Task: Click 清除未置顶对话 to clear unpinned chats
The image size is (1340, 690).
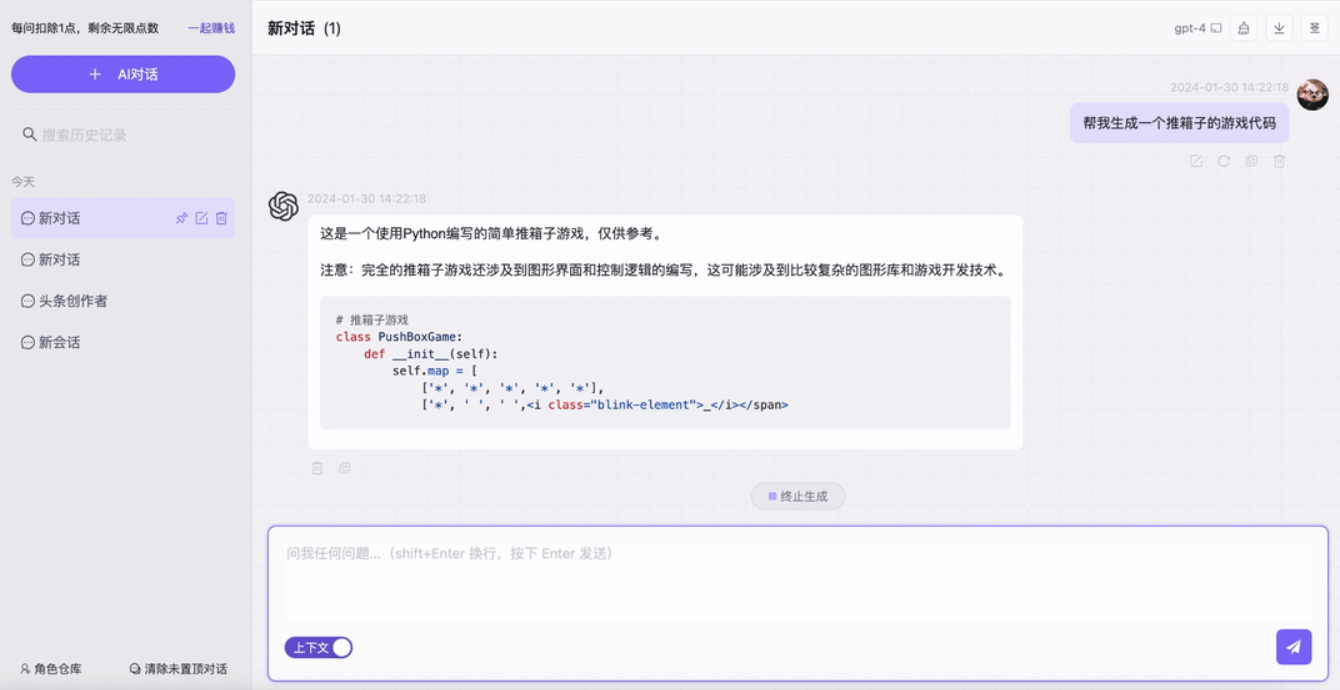Action: [x=176, y=668]
